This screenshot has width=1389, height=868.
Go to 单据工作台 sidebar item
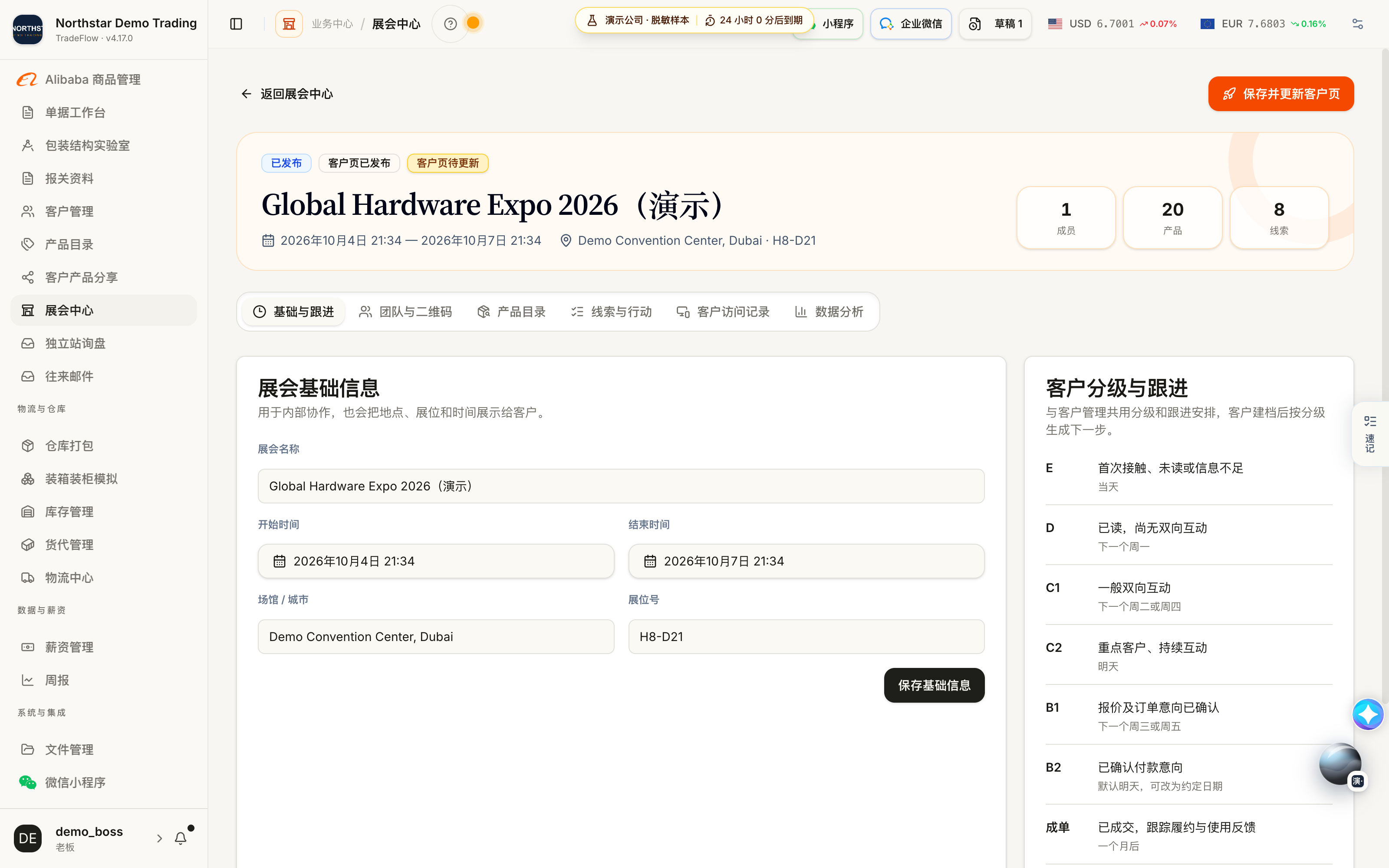point(104,112)
